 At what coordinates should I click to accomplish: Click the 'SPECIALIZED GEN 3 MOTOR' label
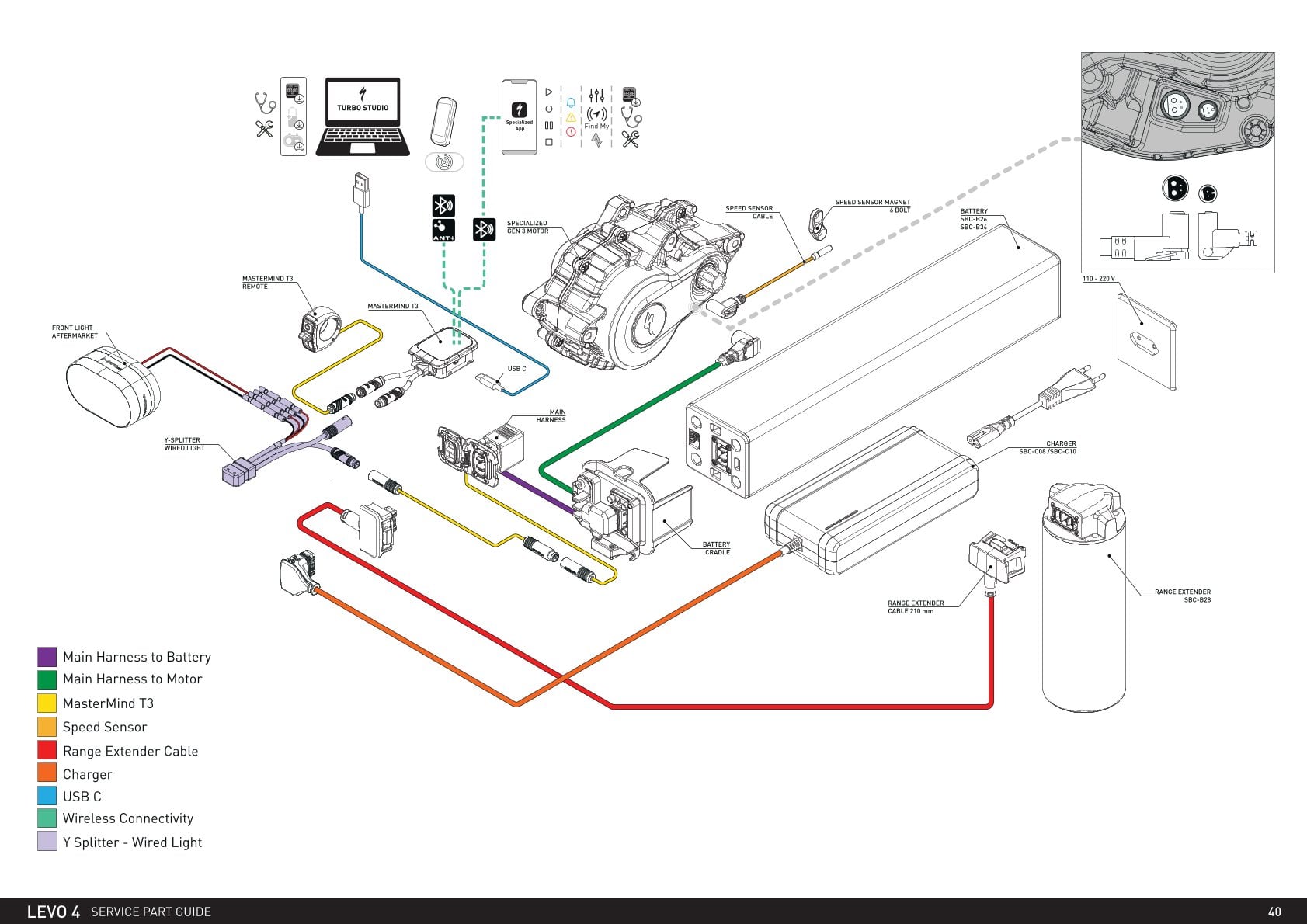point(527,227)
